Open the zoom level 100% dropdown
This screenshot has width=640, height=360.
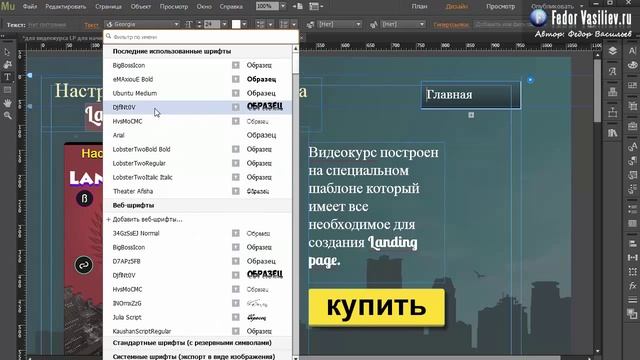point(283,6)
